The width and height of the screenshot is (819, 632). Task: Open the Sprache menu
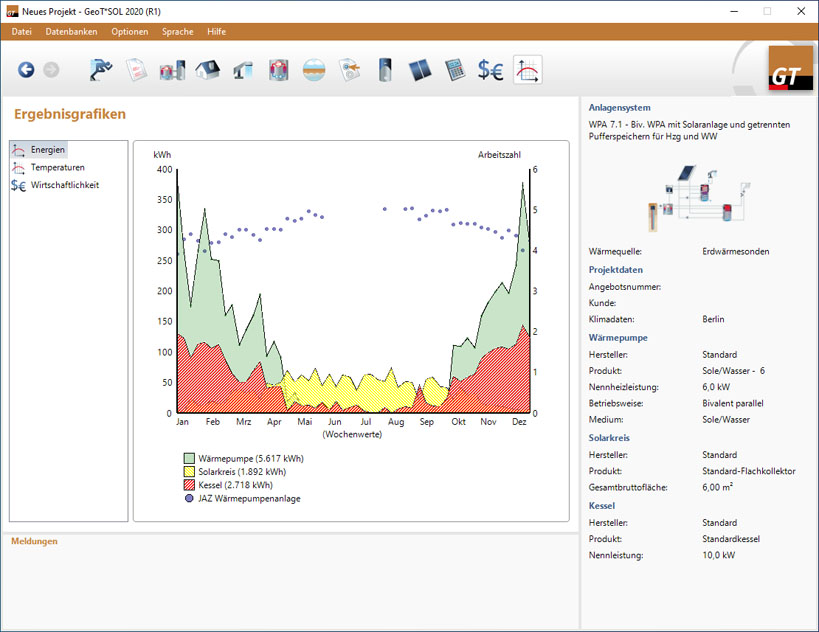pyautogui.click(x=177, y=31)
